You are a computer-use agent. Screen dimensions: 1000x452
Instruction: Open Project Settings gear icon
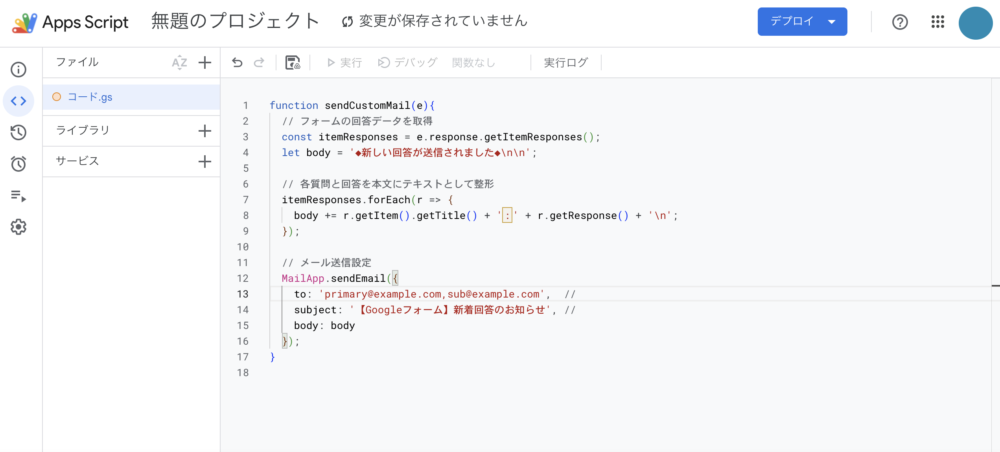pyautogui.click(x=18, y=226)
